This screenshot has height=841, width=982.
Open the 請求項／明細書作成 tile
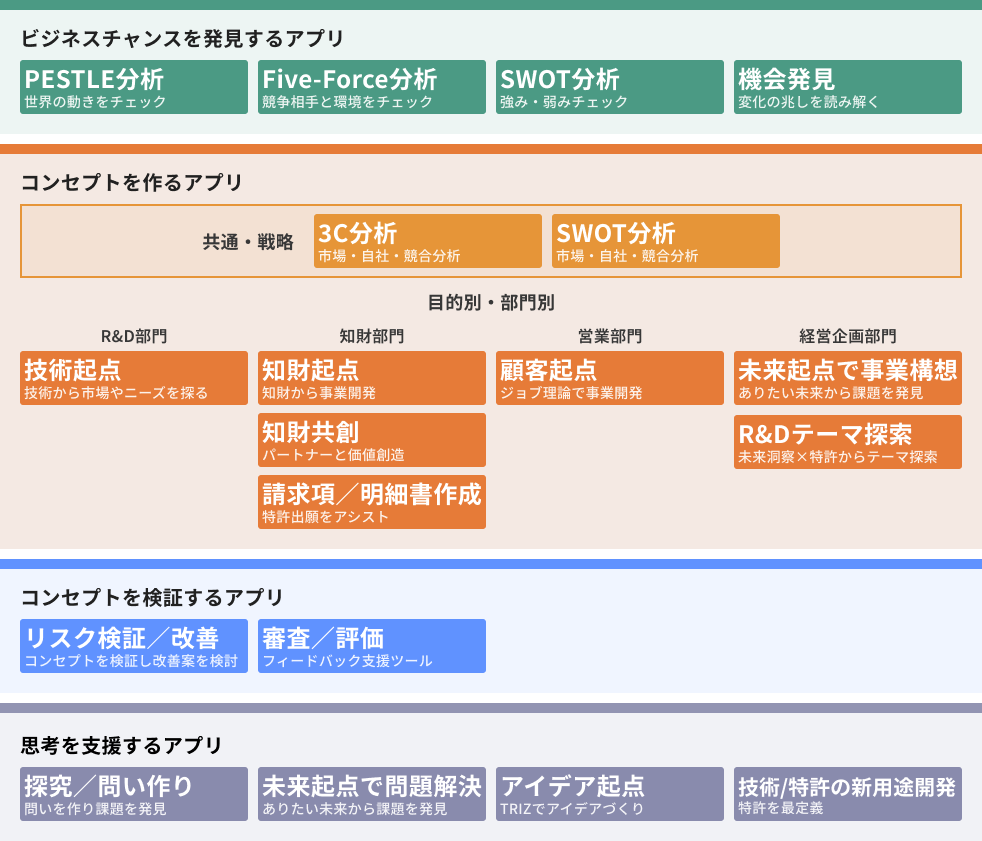[x=372, y=502]
